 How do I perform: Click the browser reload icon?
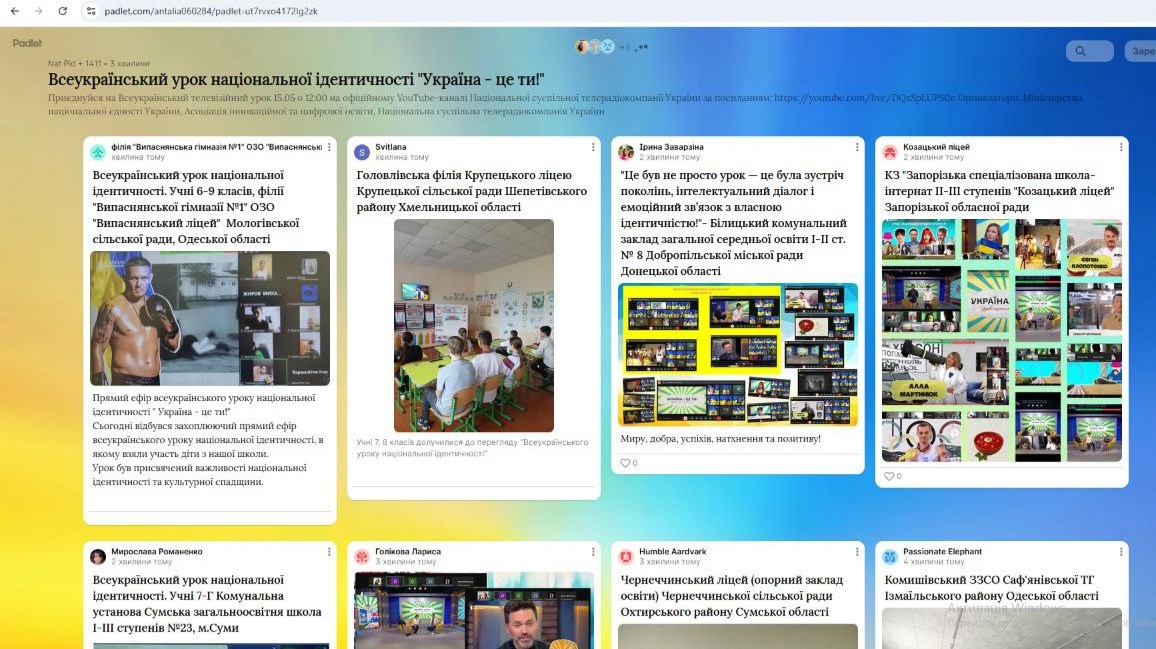click(63, 11)
